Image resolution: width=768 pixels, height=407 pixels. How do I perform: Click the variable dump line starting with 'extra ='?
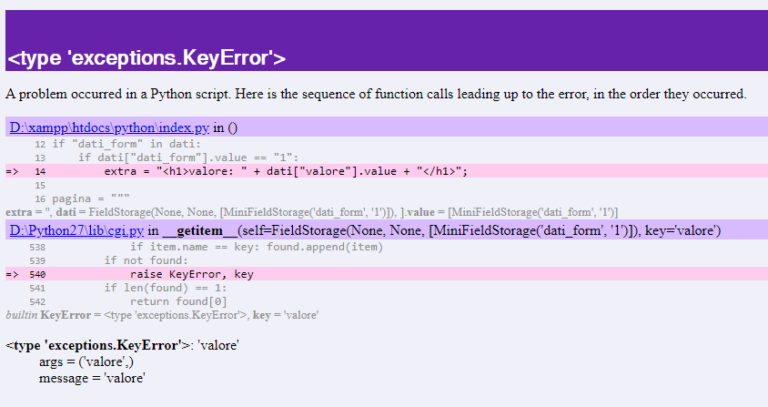coord(310,212)
